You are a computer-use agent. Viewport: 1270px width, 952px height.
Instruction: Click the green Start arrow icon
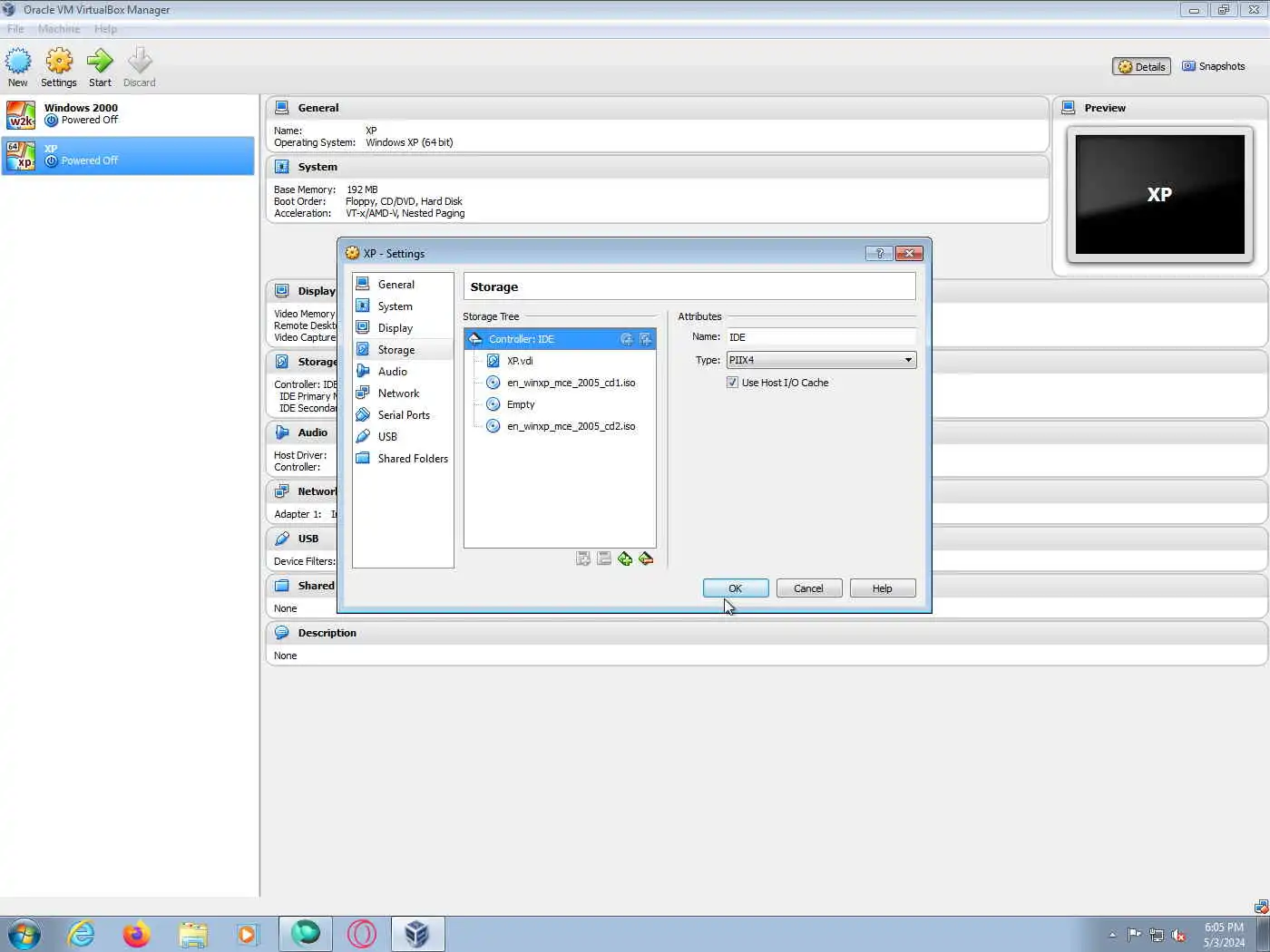[x=100, y=61]
